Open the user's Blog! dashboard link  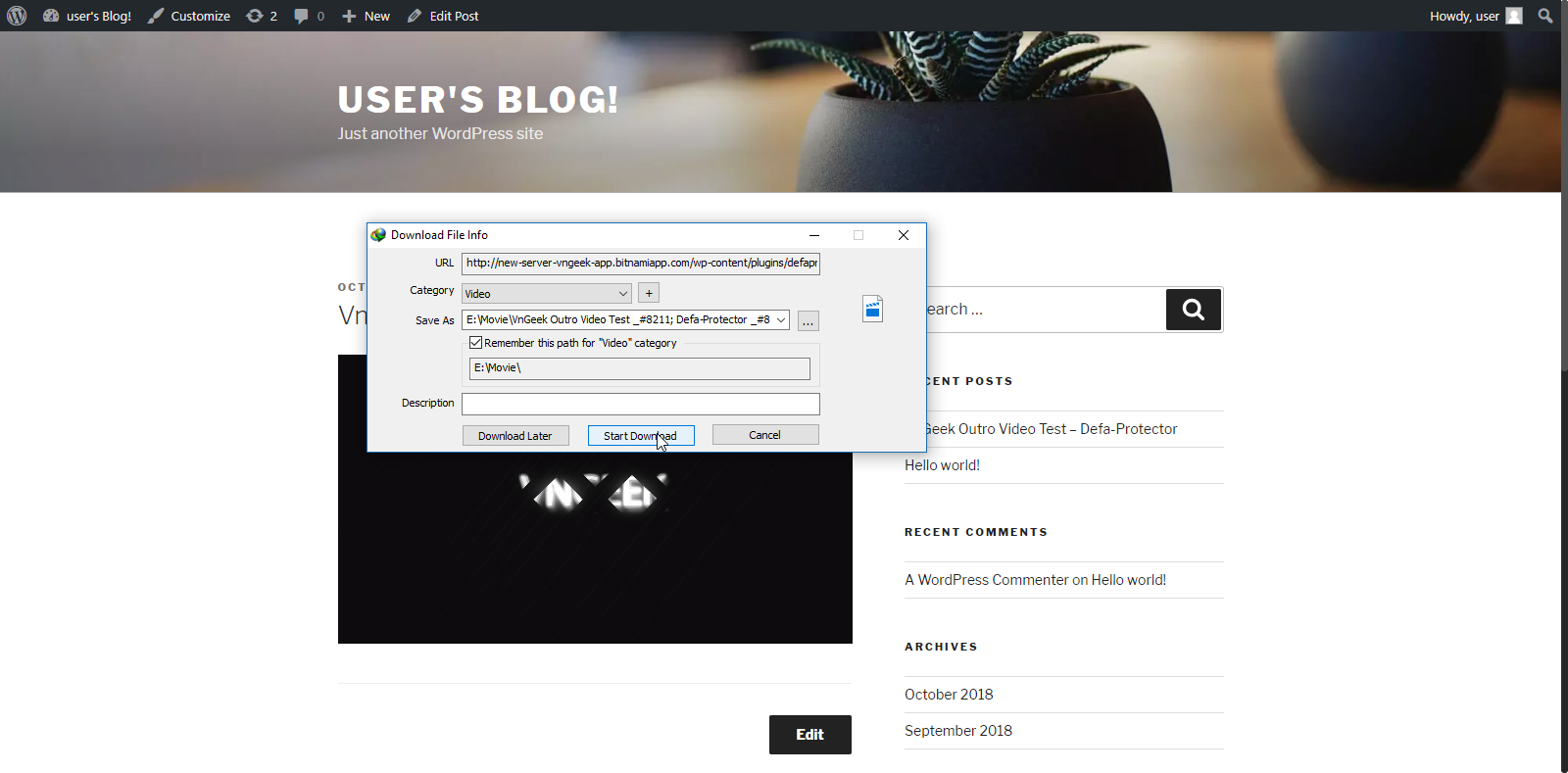87,16
